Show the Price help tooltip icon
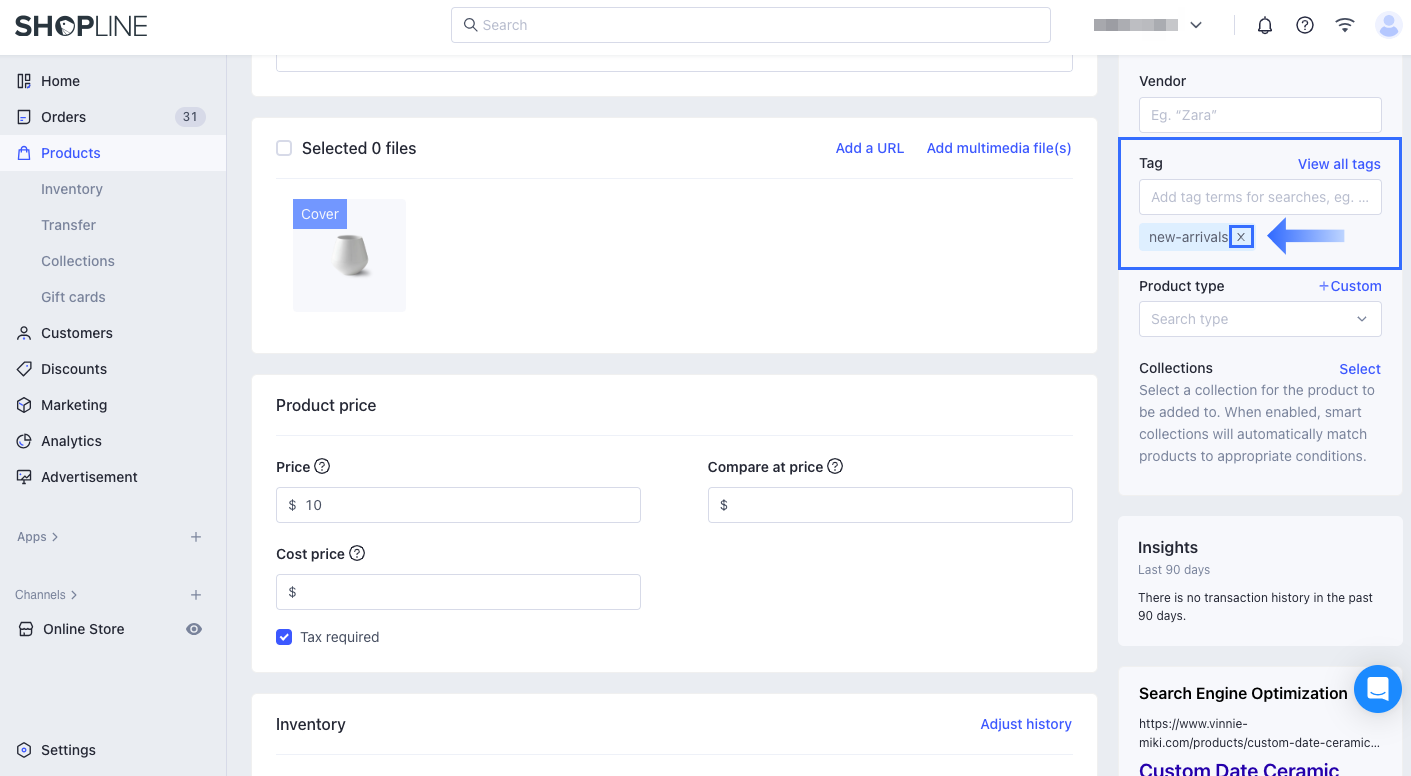The image size is (1411, 776). (x=322, y=466)
